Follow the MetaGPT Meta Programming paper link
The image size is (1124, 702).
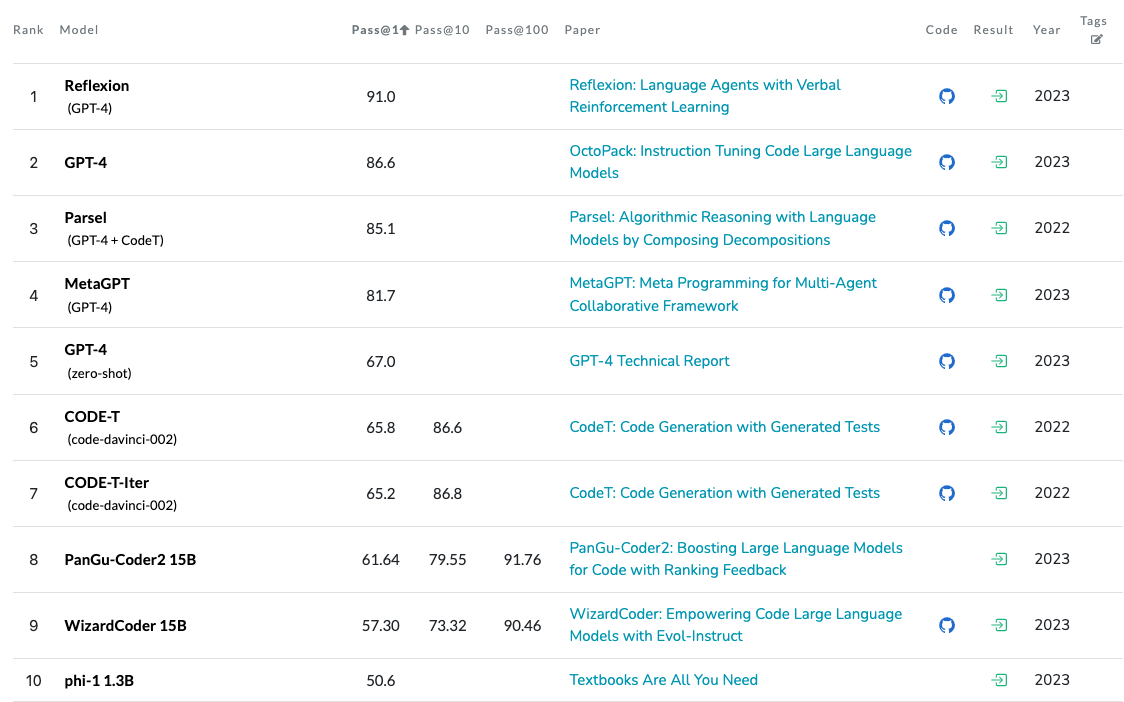(723, 295)
